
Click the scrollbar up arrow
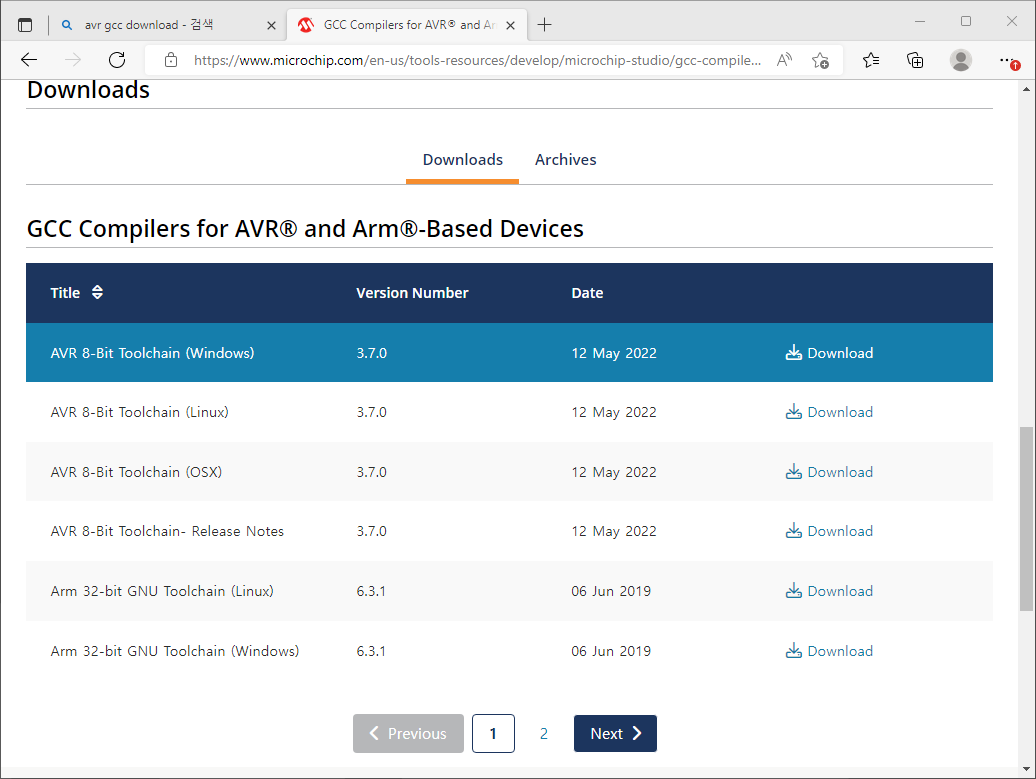pos(1026,89)
